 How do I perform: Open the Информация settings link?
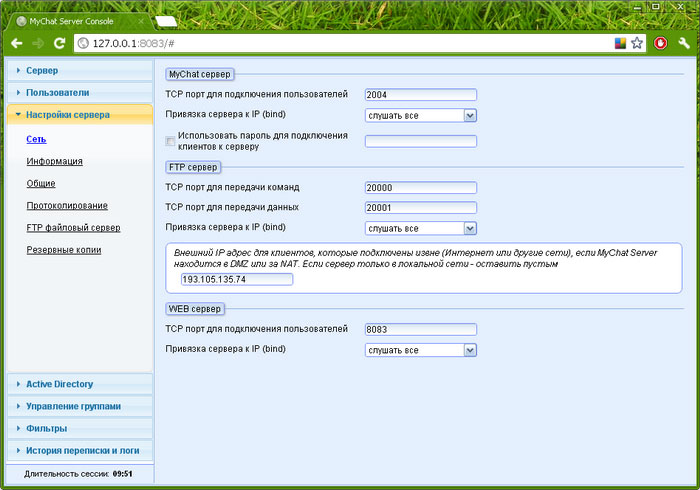(54, 161)
